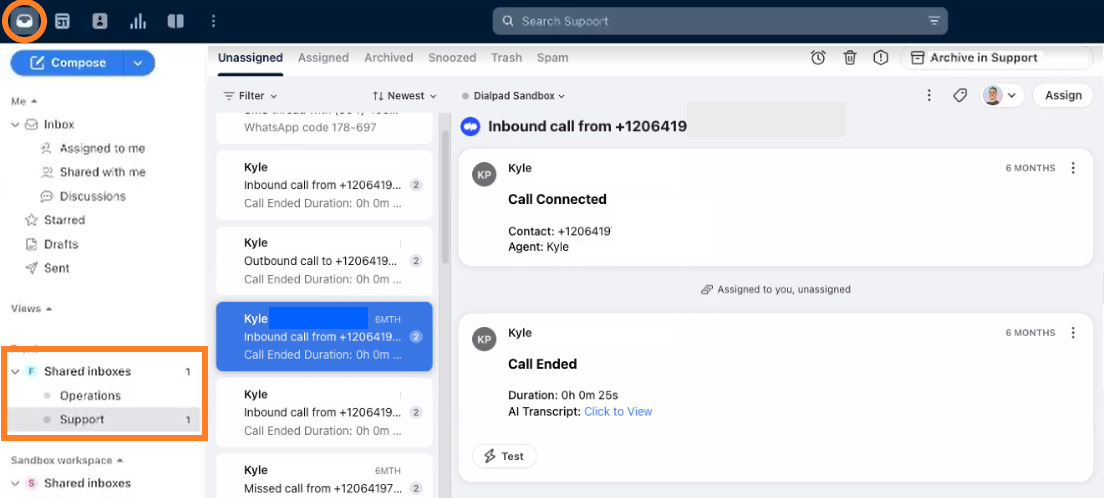Viewport: 1104px width, 498px height.
Task: Switch to the Archived tab
Action: (x=389, y=58)
